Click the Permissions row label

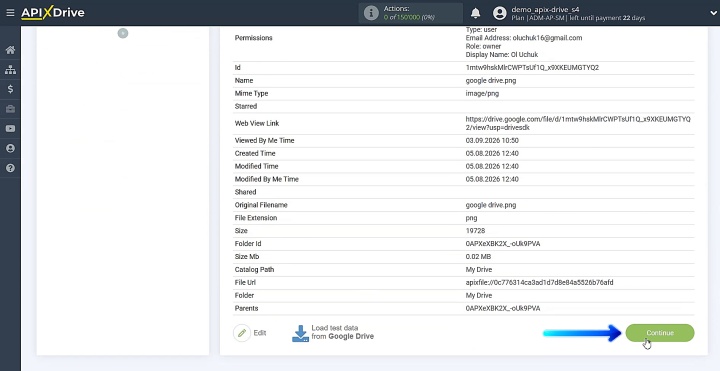click(253, 38)
